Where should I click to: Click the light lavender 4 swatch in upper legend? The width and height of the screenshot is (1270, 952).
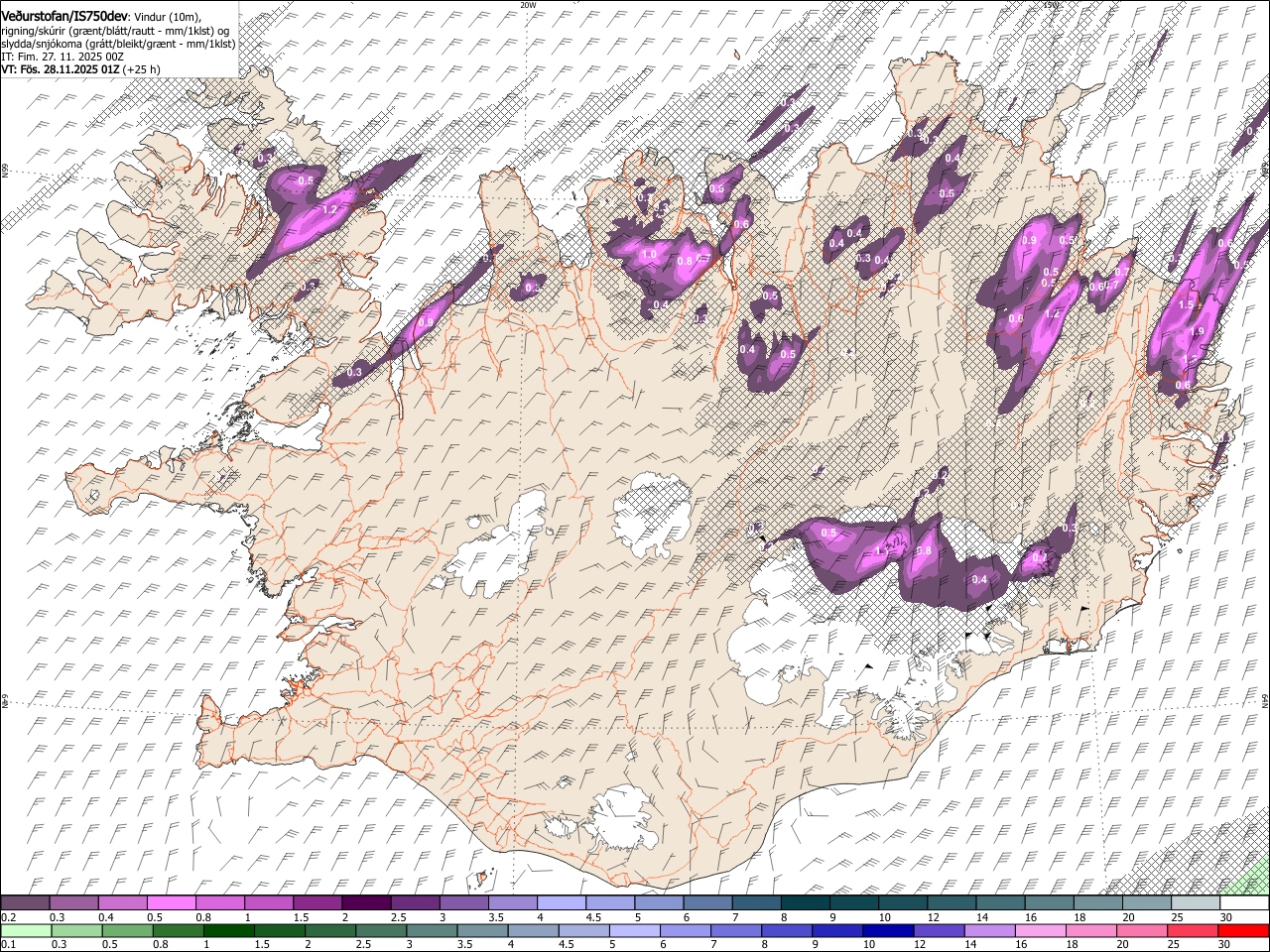click(562, 903)
